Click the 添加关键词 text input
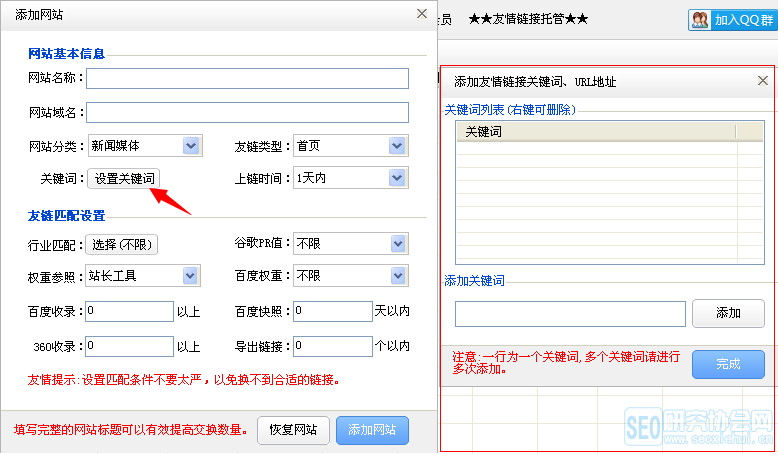778x454 pixels. click(x=570, y=314)
